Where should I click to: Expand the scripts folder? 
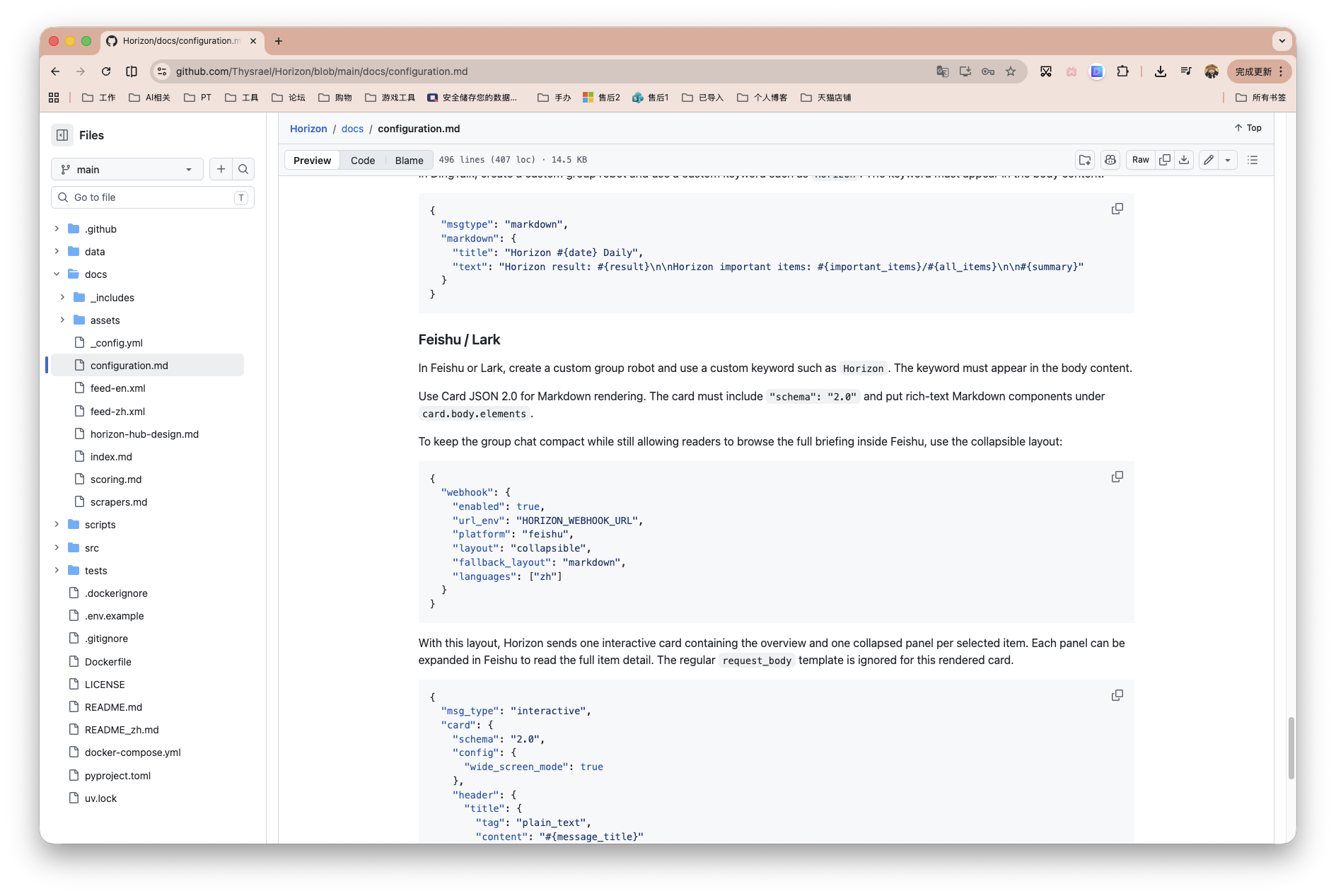[57, 524]
